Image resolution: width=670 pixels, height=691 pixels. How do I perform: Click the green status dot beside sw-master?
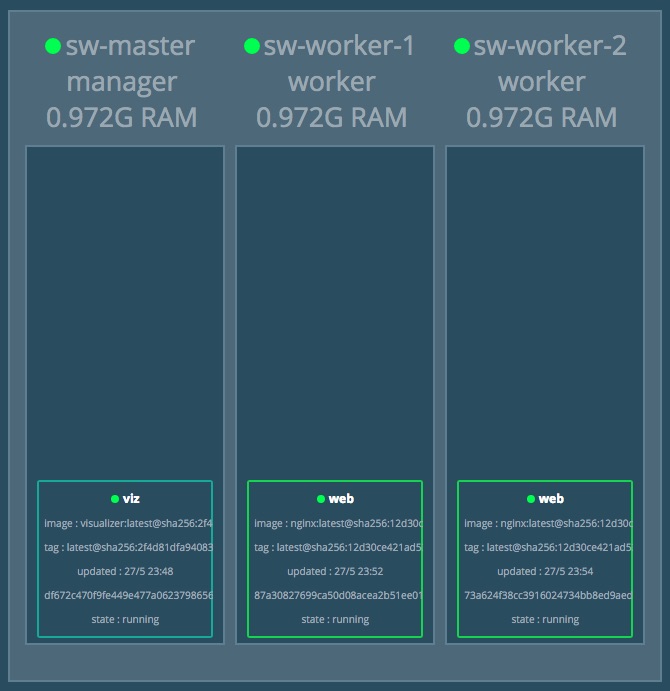53,47
